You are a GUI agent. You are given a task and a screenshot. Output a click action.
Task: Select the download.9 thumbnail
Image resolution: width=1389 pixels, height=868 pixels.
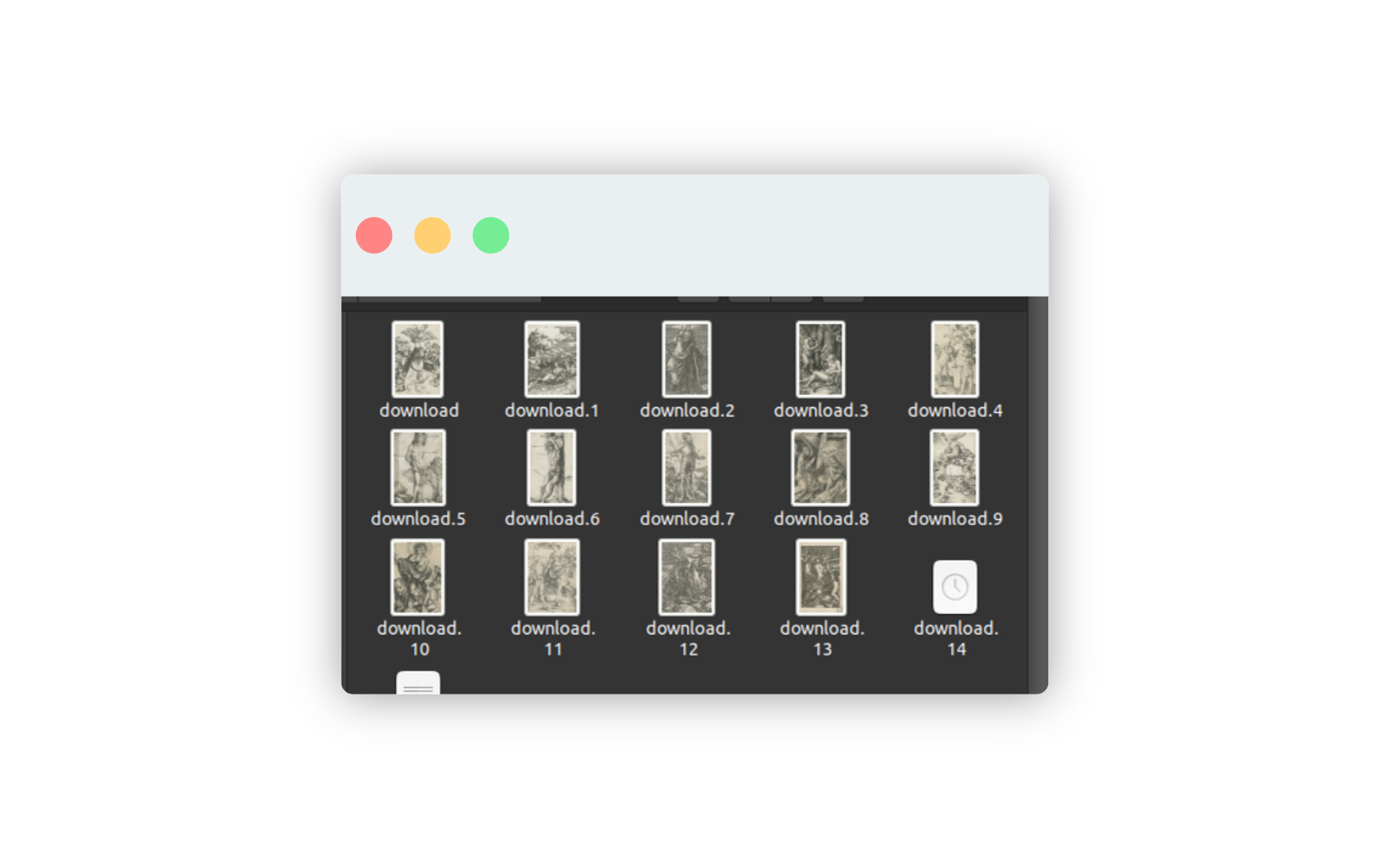point(954,468)
